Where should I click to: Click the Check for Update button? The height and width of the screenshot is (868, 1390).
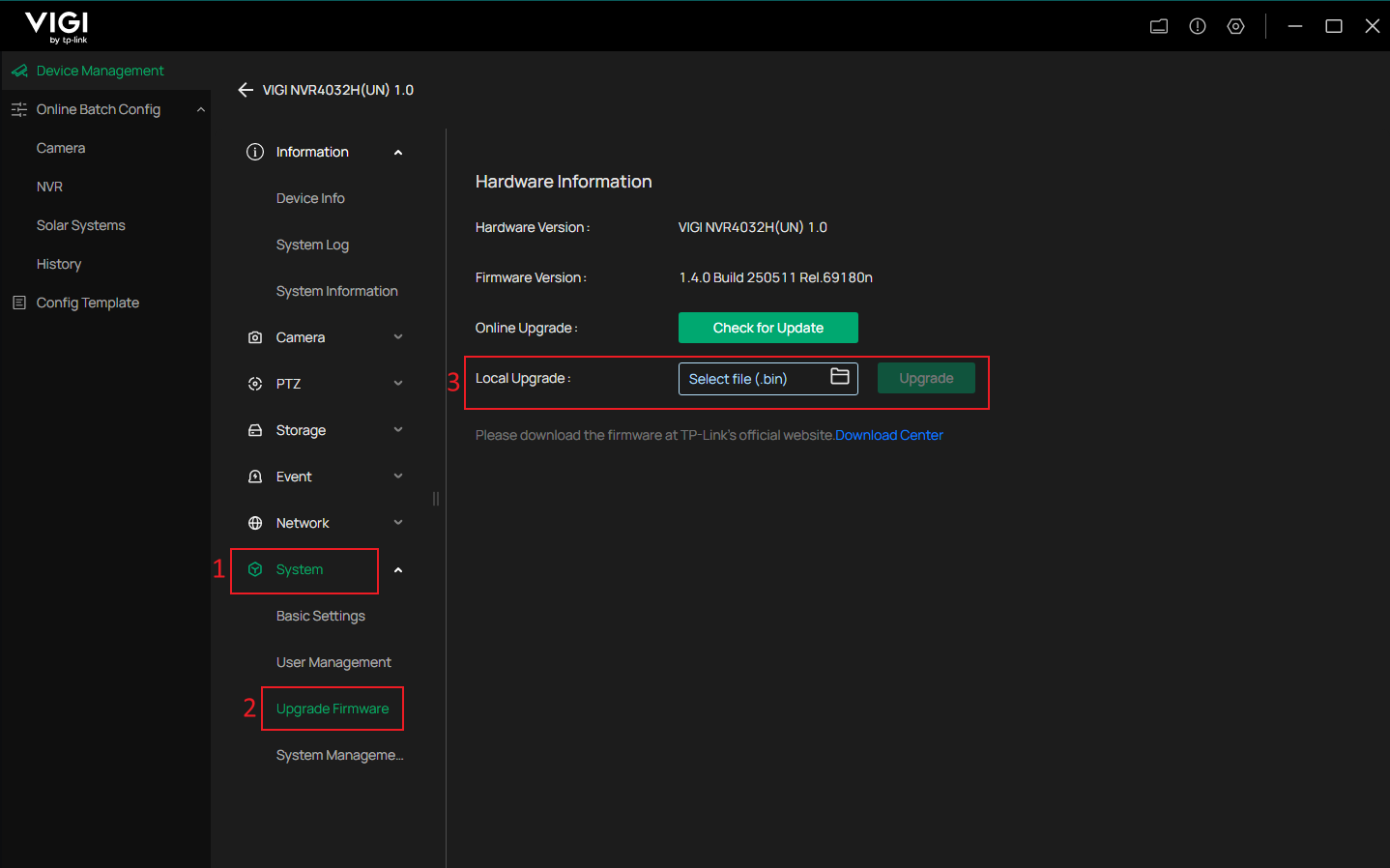point(767,328)
